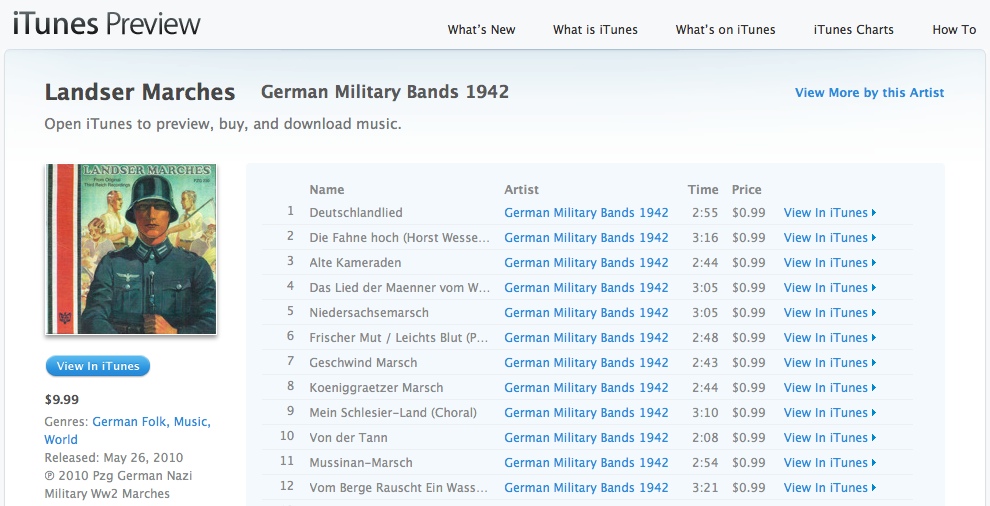The width and height of the screenshot is (990, 506).
Task: Open iTunes Charts navigation item
Action: [x=853, y=30]
